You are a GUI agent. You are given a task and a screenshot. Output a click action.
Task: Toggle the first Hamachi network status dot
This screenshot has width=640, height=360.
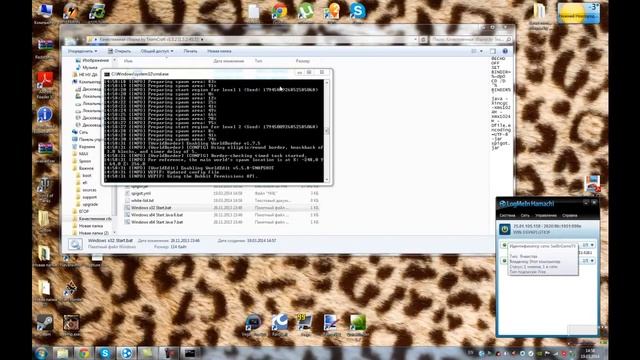pyautogui.click(x=504, y=245)
